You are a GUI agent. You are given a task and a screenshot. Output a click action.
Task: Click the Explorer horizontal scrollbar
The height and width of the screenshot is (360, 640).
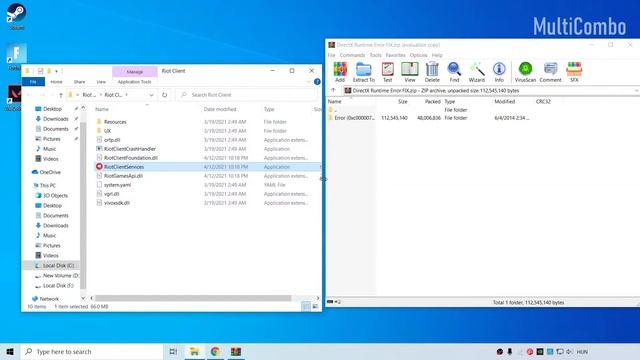coord(193,298)
